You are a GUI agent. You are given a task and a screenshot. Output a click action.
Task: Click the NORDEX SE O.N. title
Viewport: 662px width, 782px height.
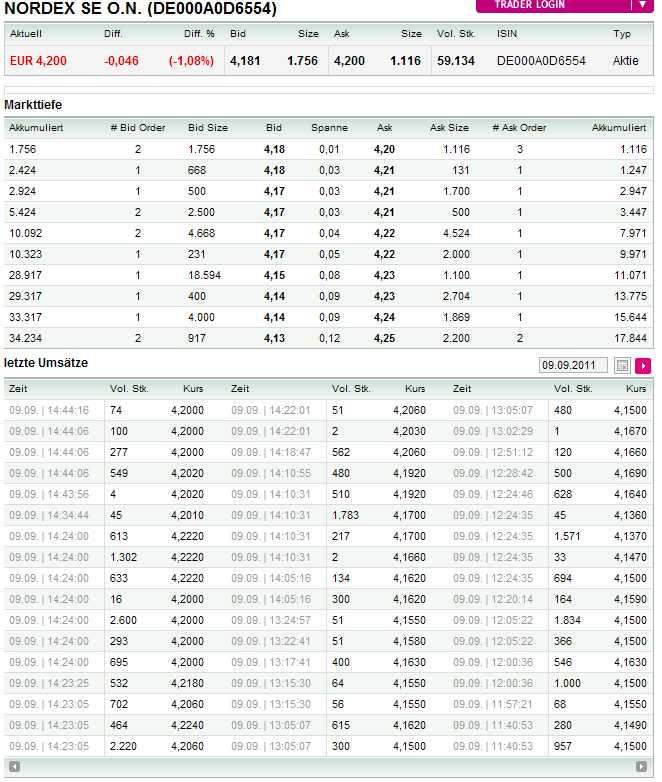[140, 8]
